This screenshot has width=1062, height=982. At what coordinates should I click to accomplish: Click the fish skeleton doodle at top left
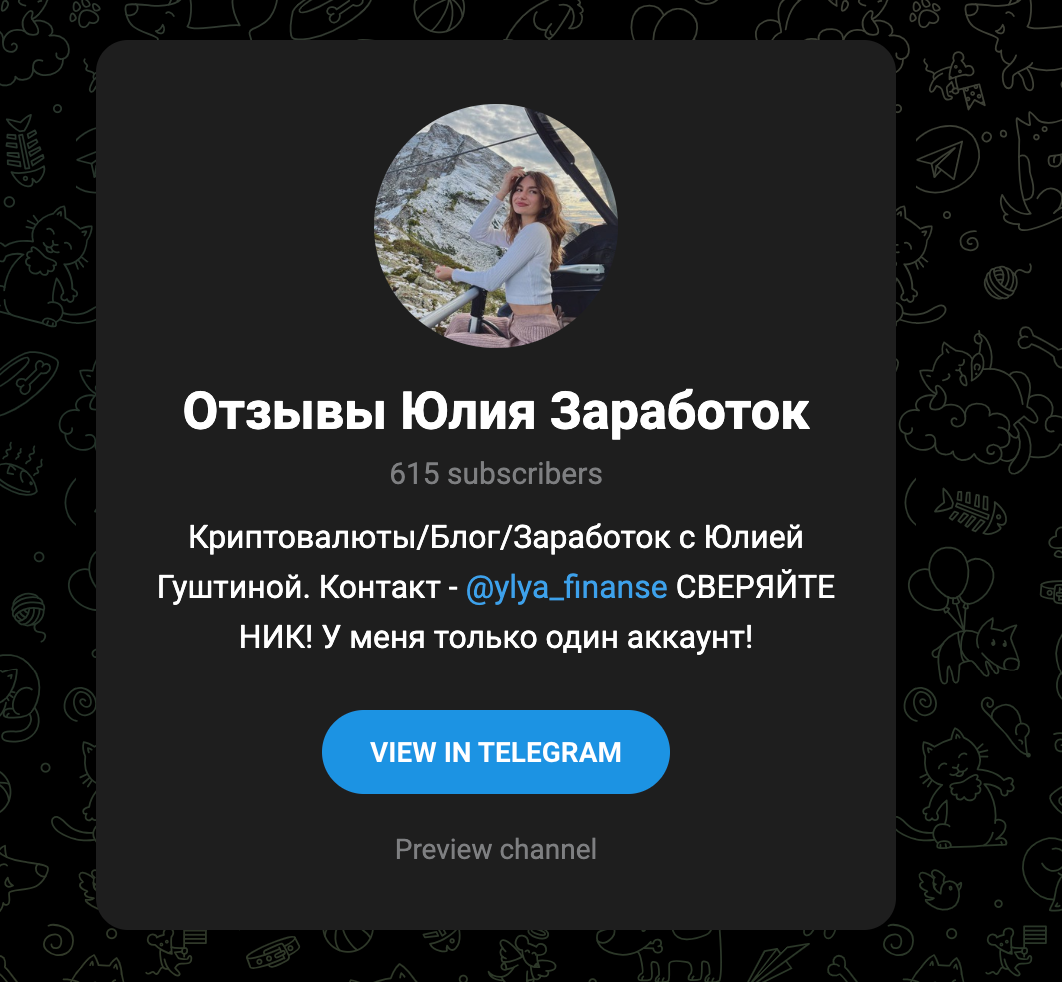(26, 150)
